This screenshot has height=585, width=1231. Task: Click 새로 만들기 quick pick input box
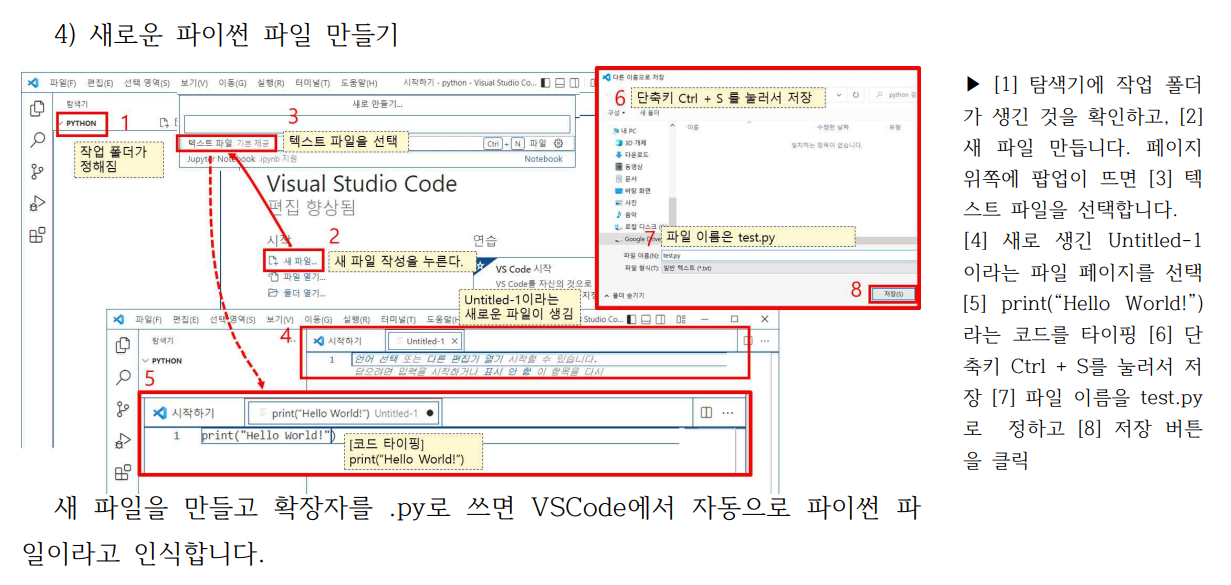pos(376,124)
